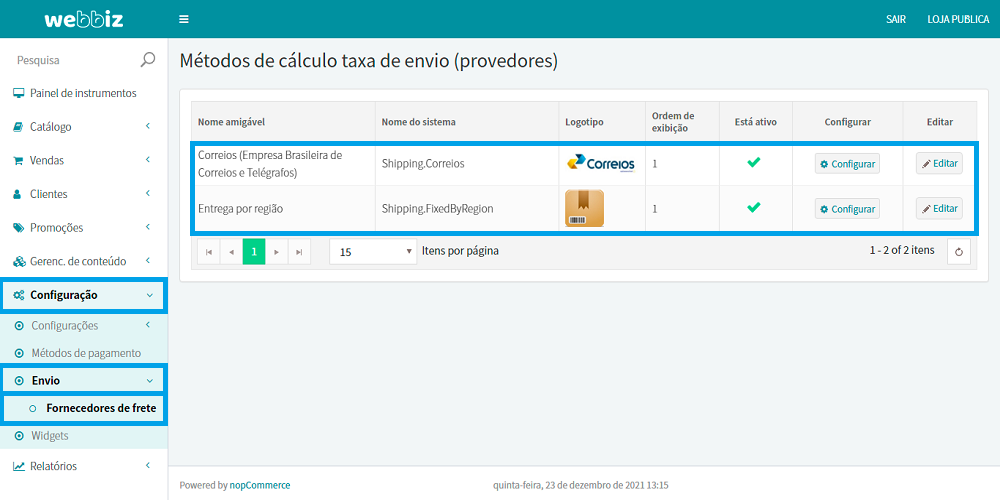This screenshot has height=500, width=1000.
Task: Open Painel de instrumentos in sidebar
Action: click(83, 93)
